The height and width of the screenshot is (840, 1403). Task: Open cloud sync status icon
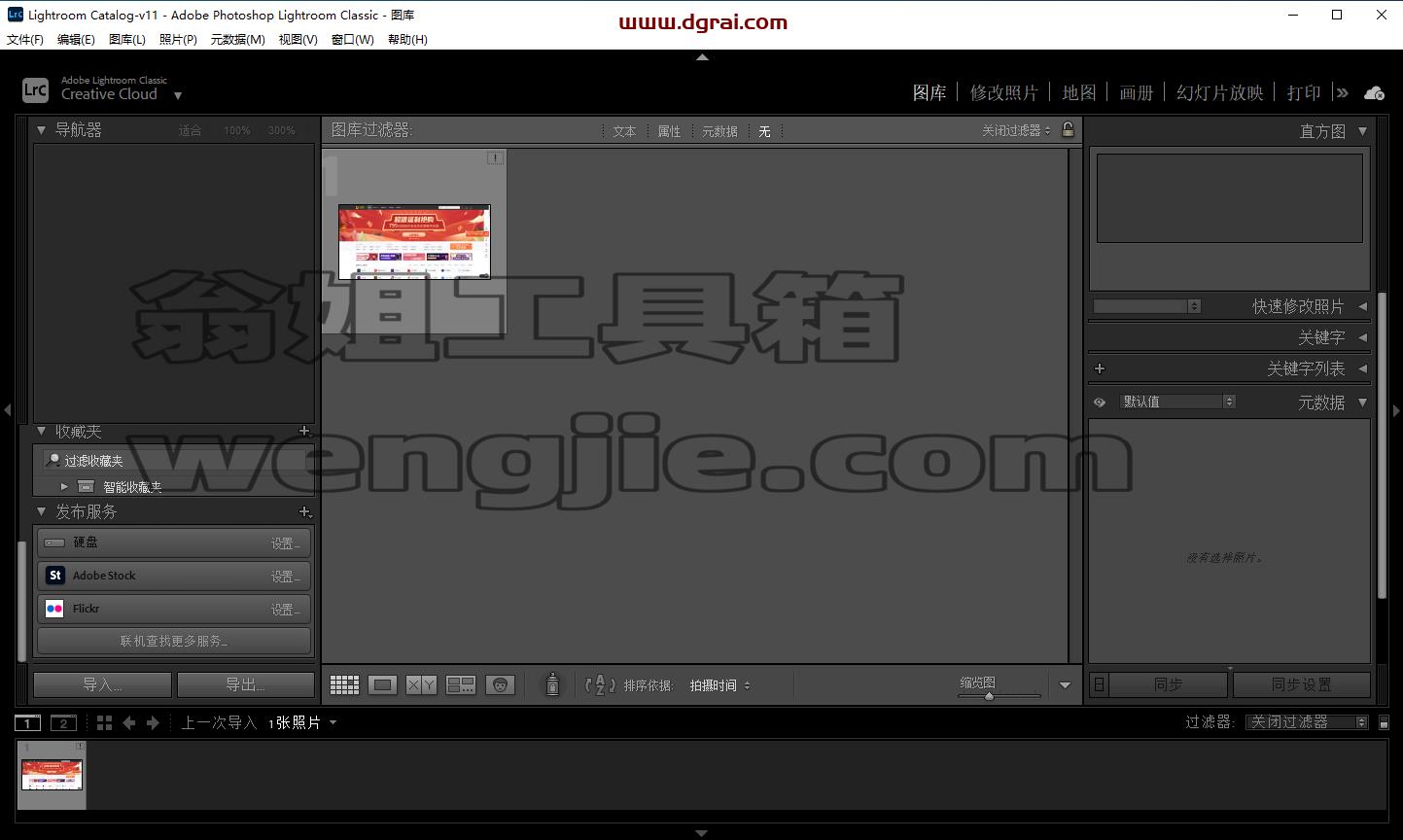pos(1374,92)
